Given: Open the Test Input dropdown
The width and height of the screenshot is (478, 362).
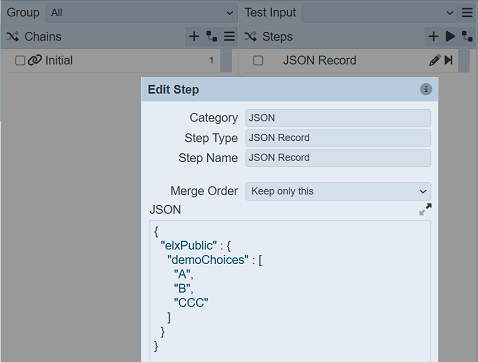Looking at the screenshot, I should pos(379,13).
